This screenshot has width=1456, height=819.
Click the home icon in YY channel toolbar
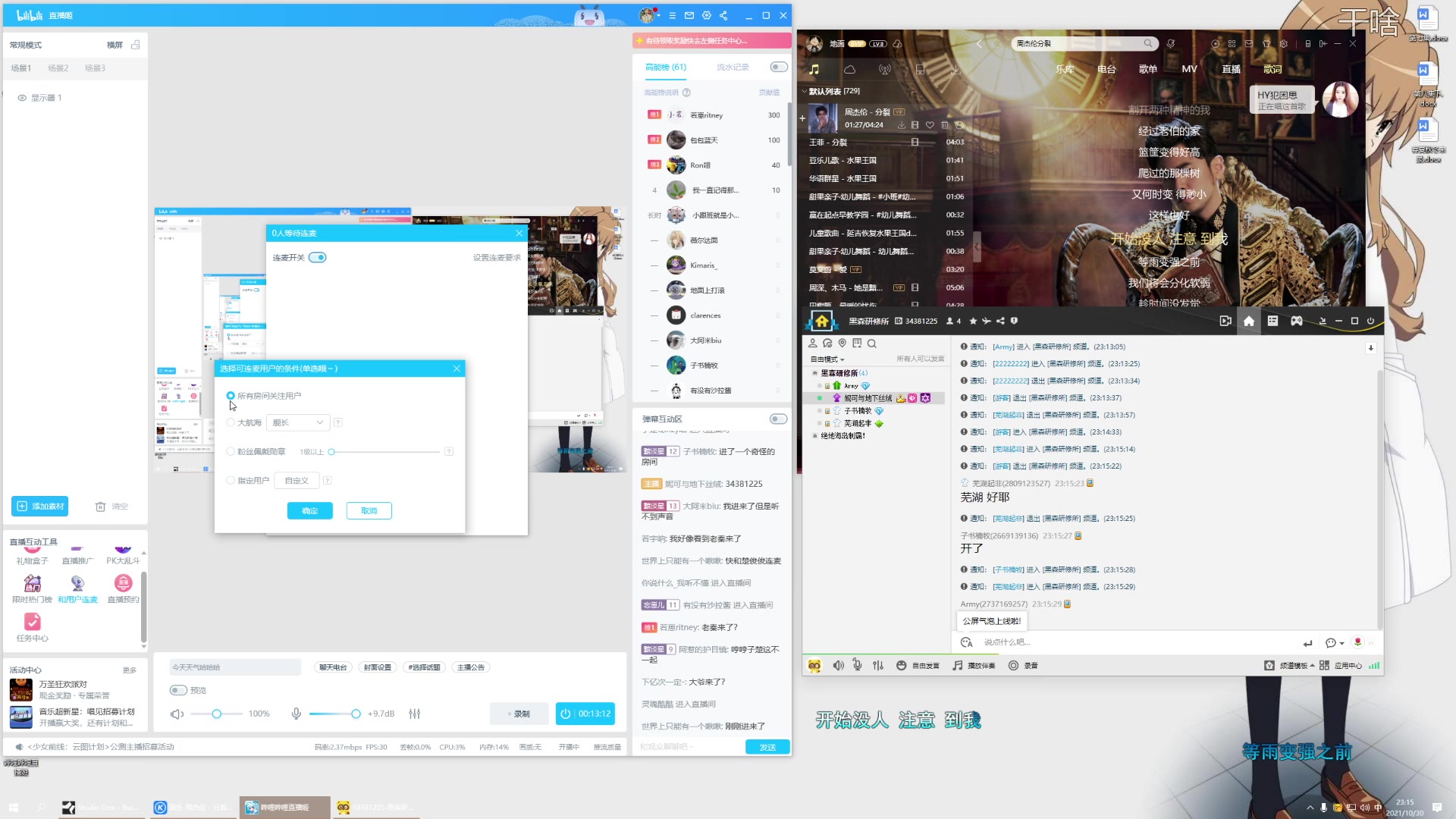tap(1249, 321)
